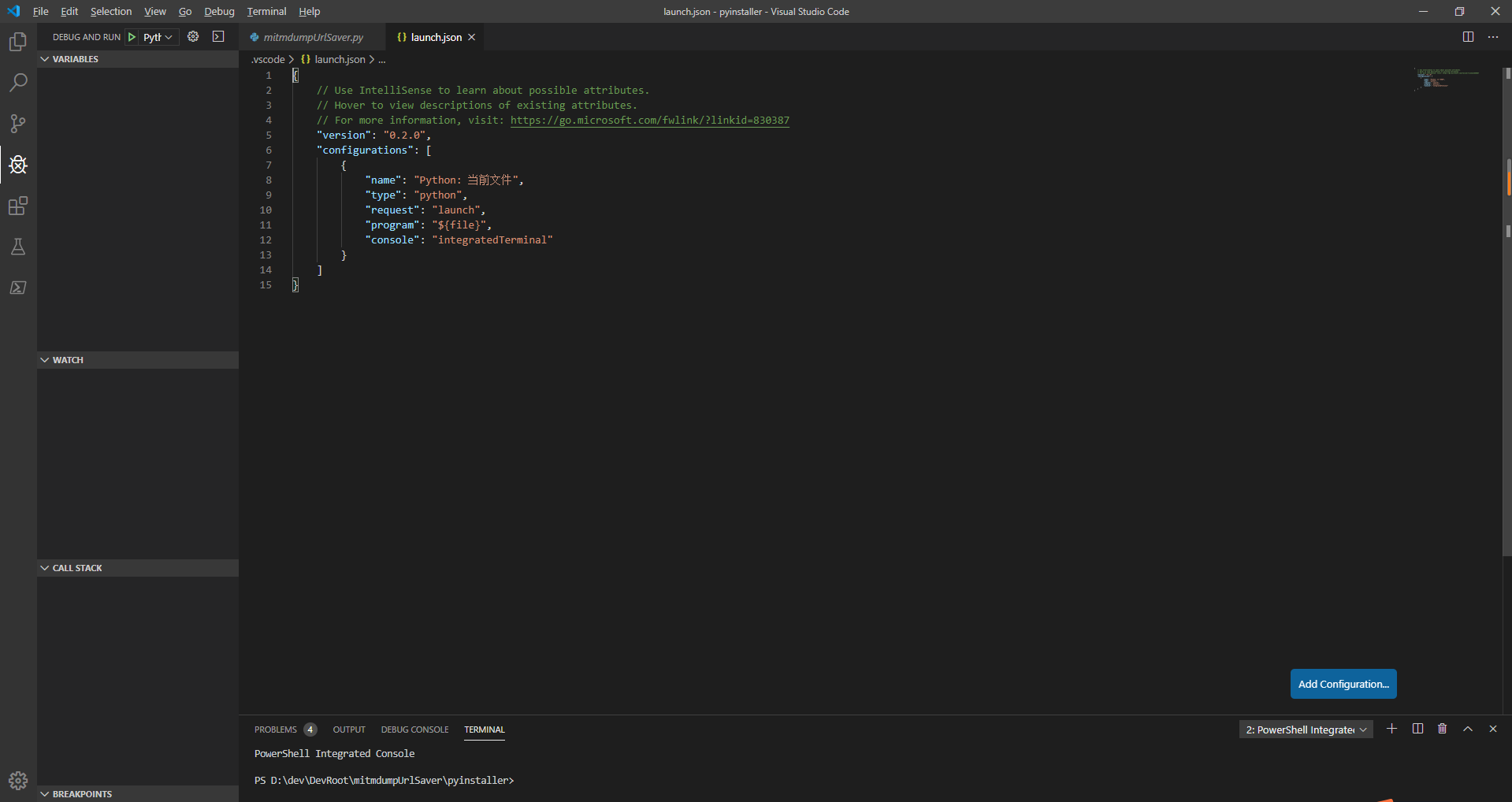The height and width of the screenshot is (802, 1512).
Task: Click the Add Configuration button
Action: (1343, 684)
